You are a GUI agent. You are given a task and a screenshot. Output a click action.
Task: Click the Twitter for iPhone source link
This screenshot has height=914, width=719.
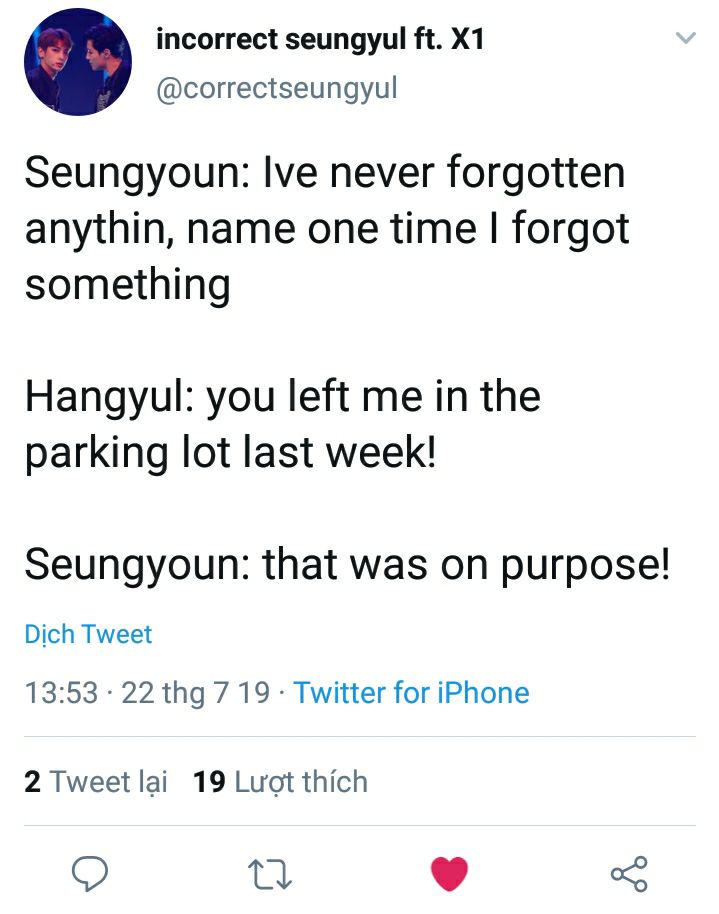pyautogui.click(x=411, y=692)
